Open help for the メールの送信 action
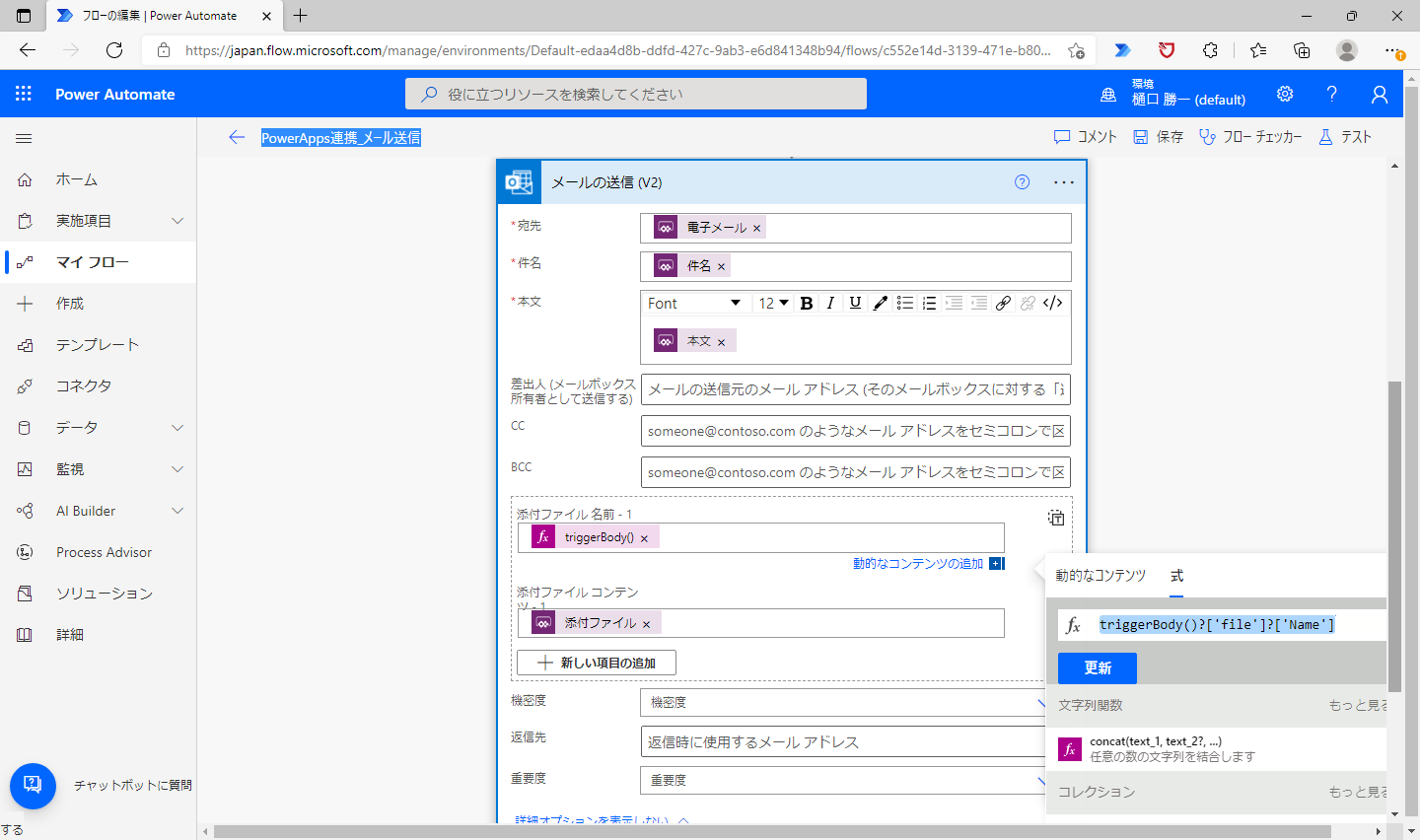Image resolution: width=1420 pixels, height=840 pixels. pos(1022,181)
